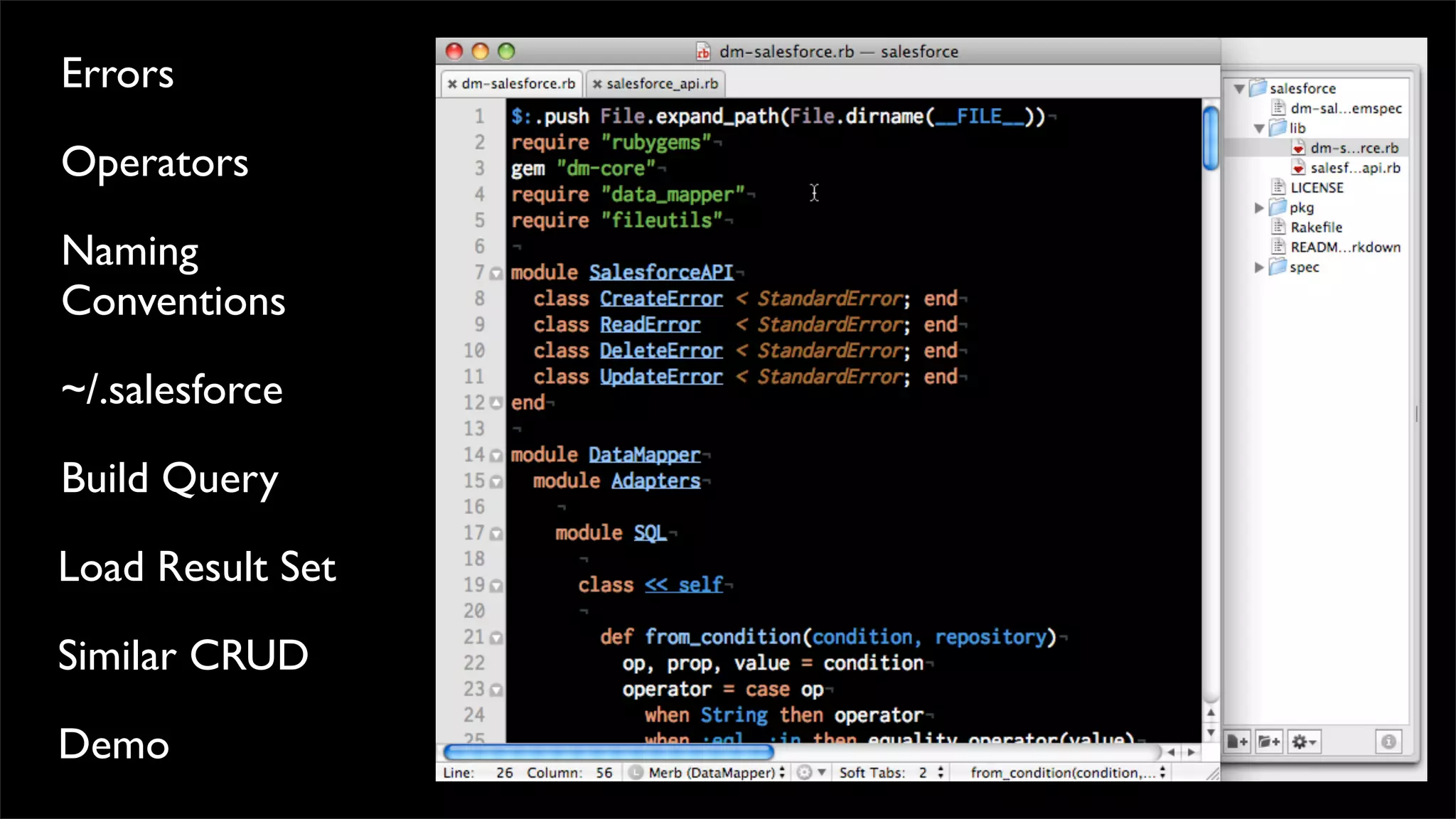Switch to the salesforce_api.rb tab
The image size is (1456, 819).
coord(661,84)
